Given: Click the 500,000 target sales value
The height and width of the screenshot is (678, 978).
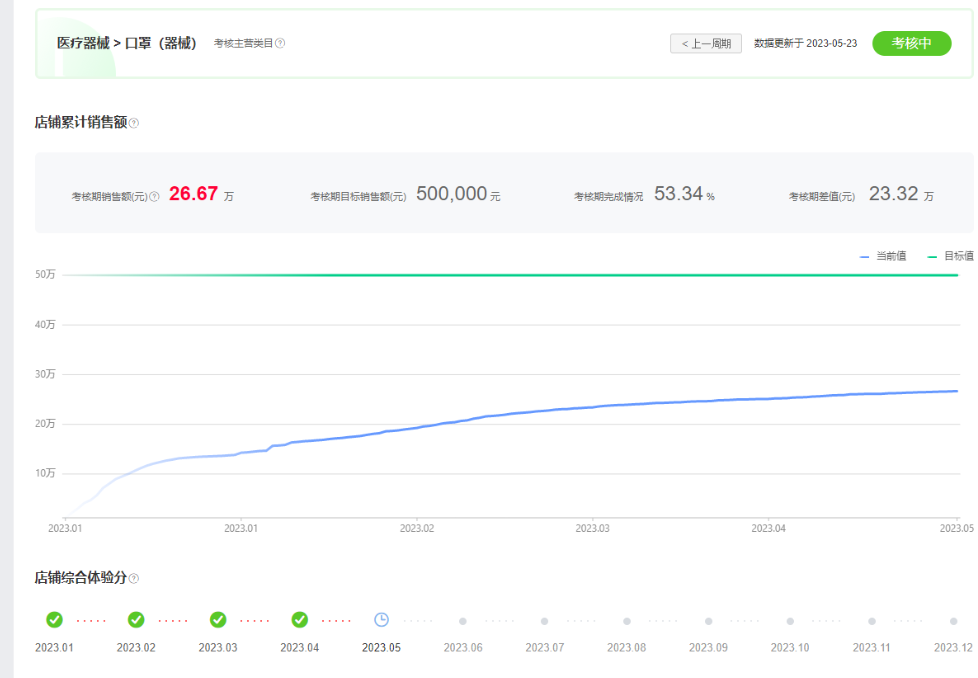Looking at the screenshot, I should click(452, 193).
